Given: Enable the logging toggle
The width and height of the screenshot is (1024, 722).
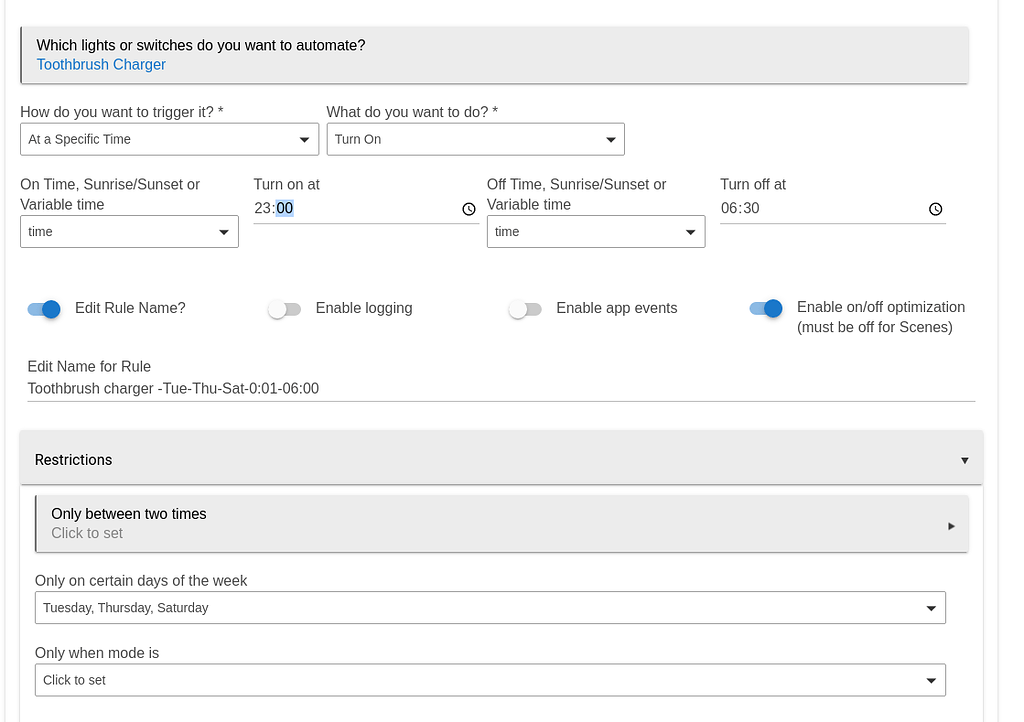Looking at the screenshot, I should click(284, 310).
